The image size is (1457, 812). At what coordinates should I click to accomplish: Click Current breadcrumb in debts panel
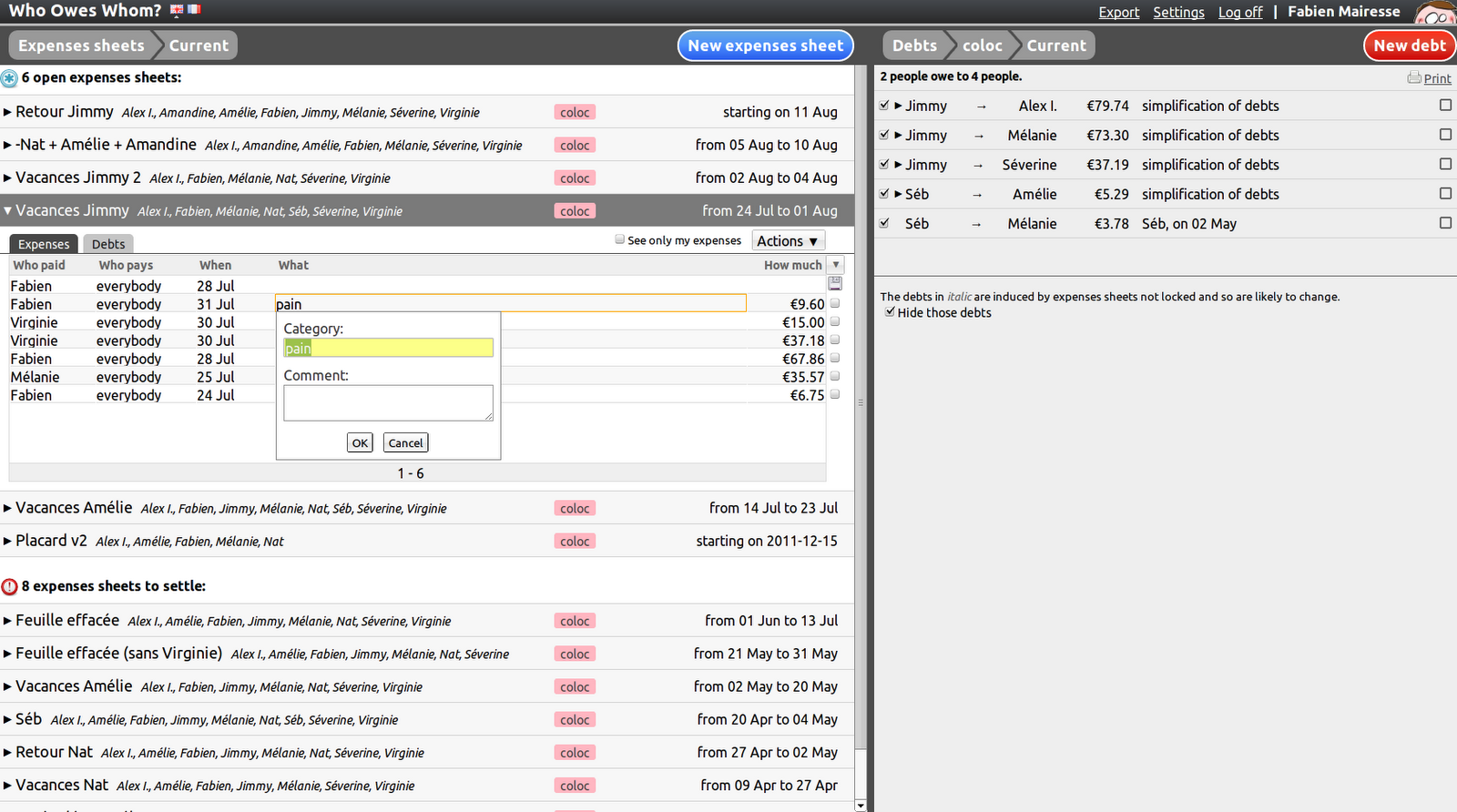click(x=1056, y=46)
